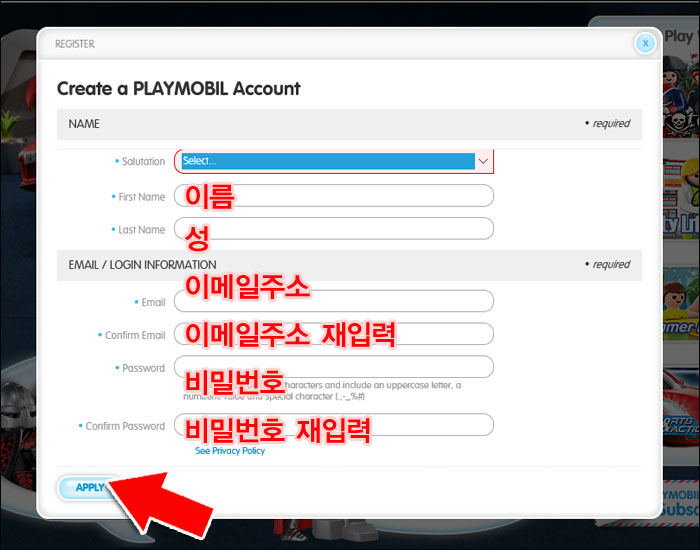Click the Sports & Action thumbnail behind the dialog
Image resolution: width=700 pixels, height=550 pixels.
pyautogui.click(x=681, y=406)
